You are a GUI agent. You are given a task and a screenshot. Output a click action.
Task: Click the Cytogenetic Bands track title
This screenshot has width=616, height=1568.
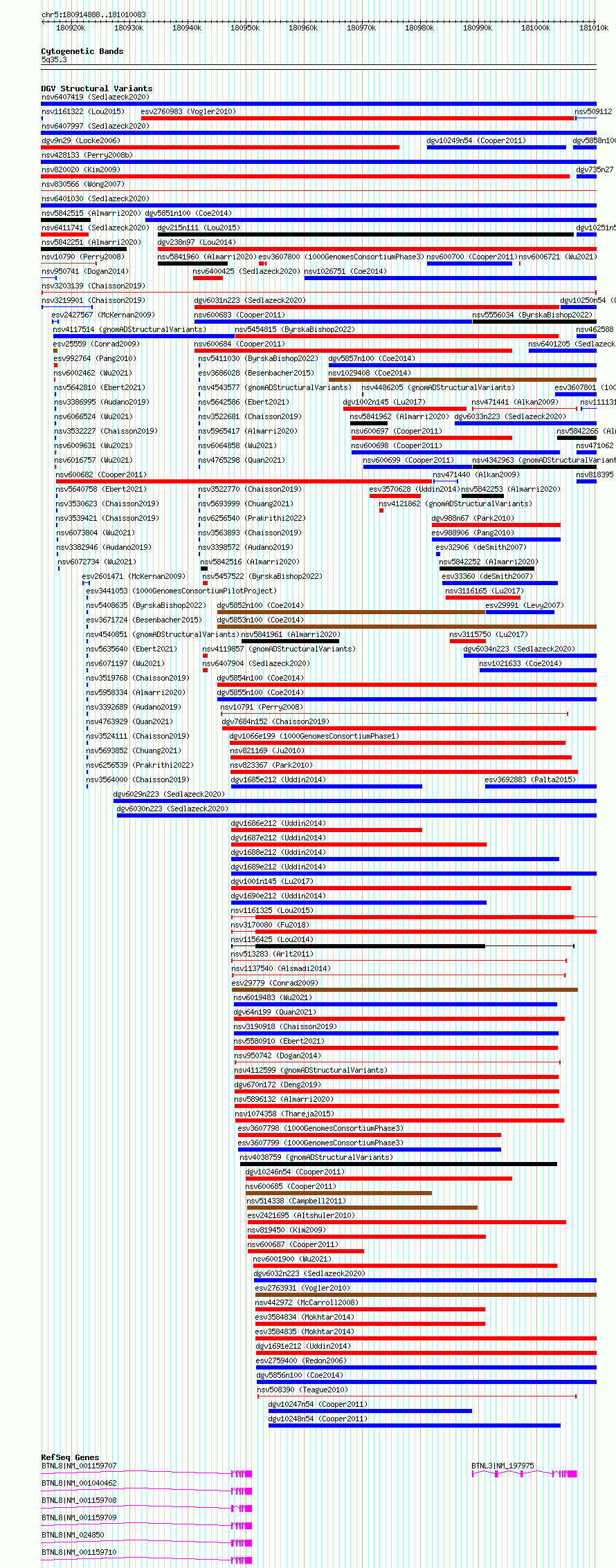(82, 51)
